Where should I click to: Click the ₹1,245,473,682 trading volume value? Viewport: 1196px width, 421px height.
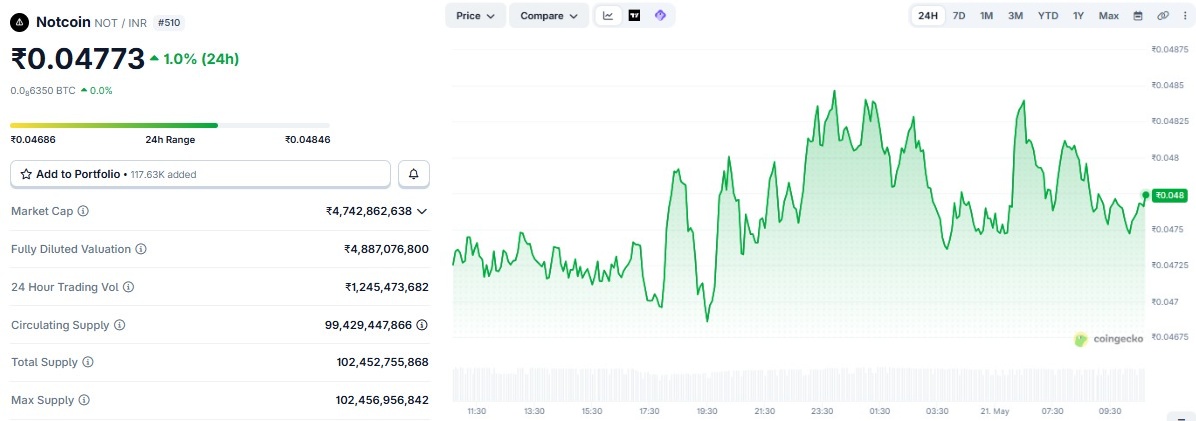[x=387, y=288]
